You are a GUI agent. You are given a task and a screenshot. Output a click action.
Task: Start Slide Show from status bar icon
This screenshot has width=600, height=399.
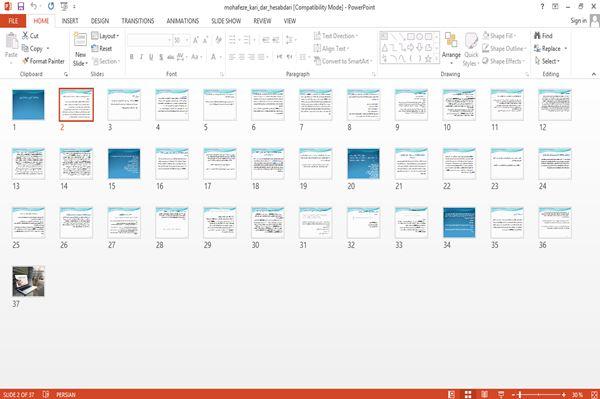click(x=501, y=394)
